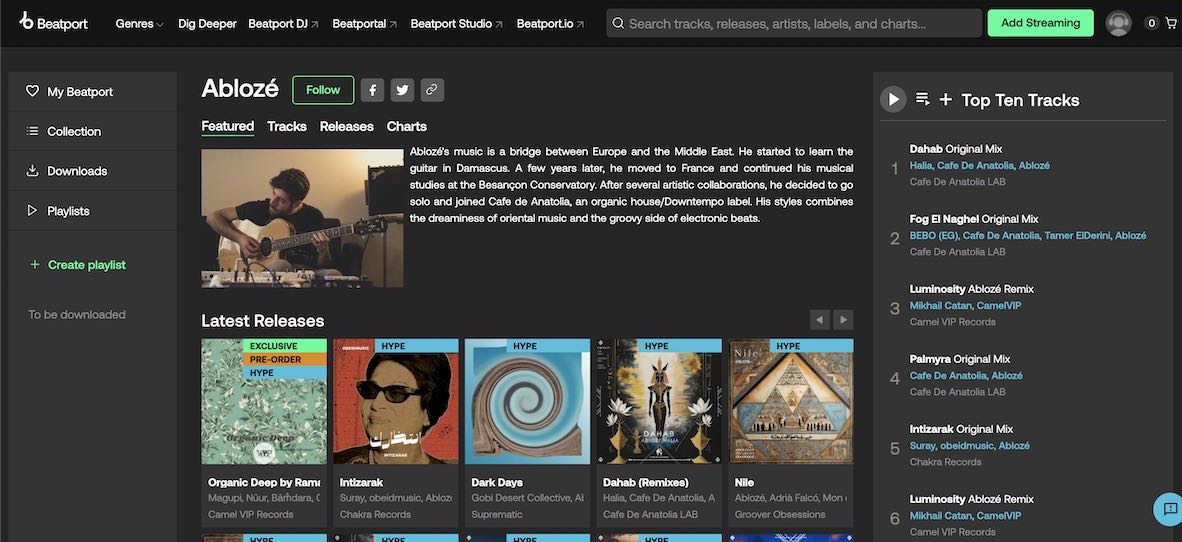The width and height of the screenshot is (1182, 542).
Task: Select the Featured tab
Action: (228, 127)
